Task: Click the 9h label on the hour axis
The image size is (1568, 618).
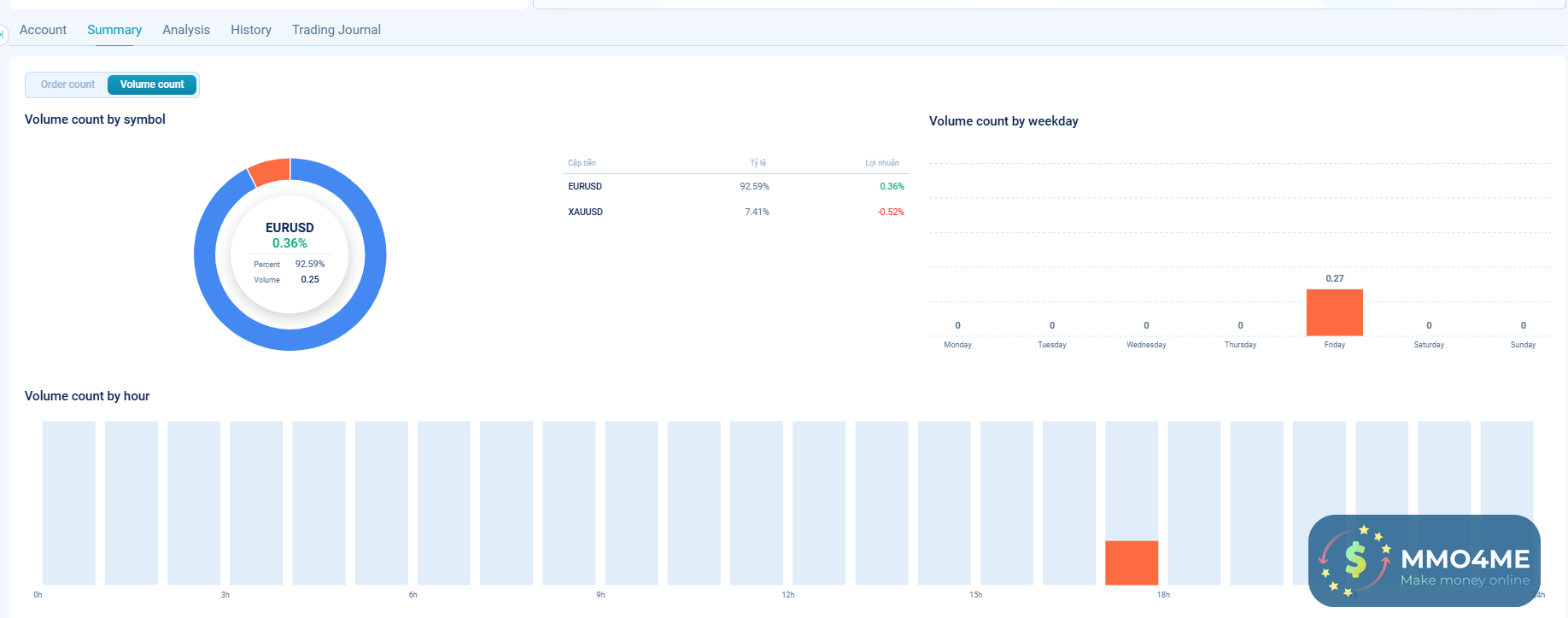Action: coord(600,595)
